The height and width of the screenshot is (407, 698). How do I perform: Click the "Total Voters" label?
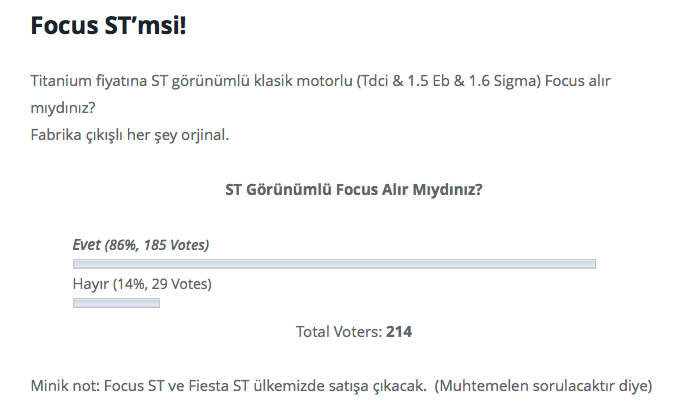click(x=339, y=332)
